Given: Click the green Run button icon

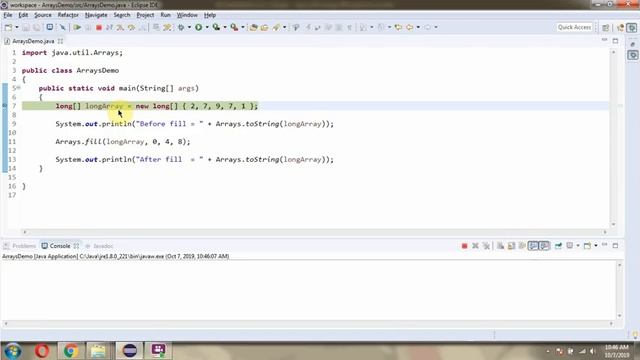Looking at the screenshot, I should coord(199,27).
